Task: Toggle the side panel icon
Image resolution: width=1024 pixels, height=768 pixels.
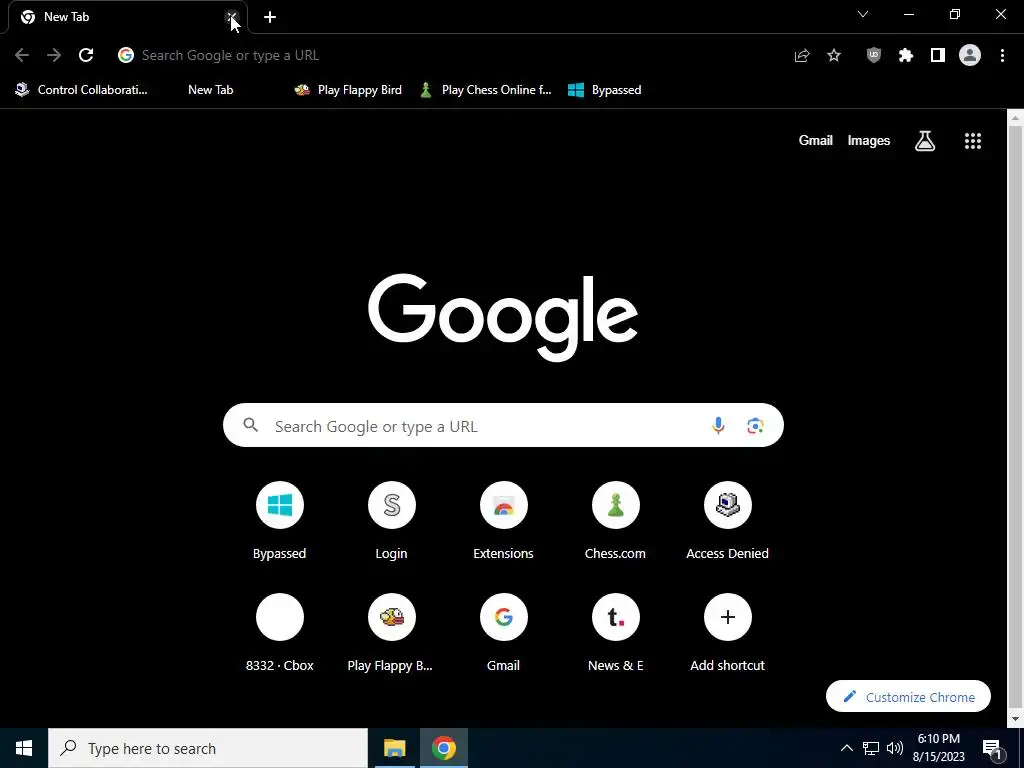Action: (938, 56)
